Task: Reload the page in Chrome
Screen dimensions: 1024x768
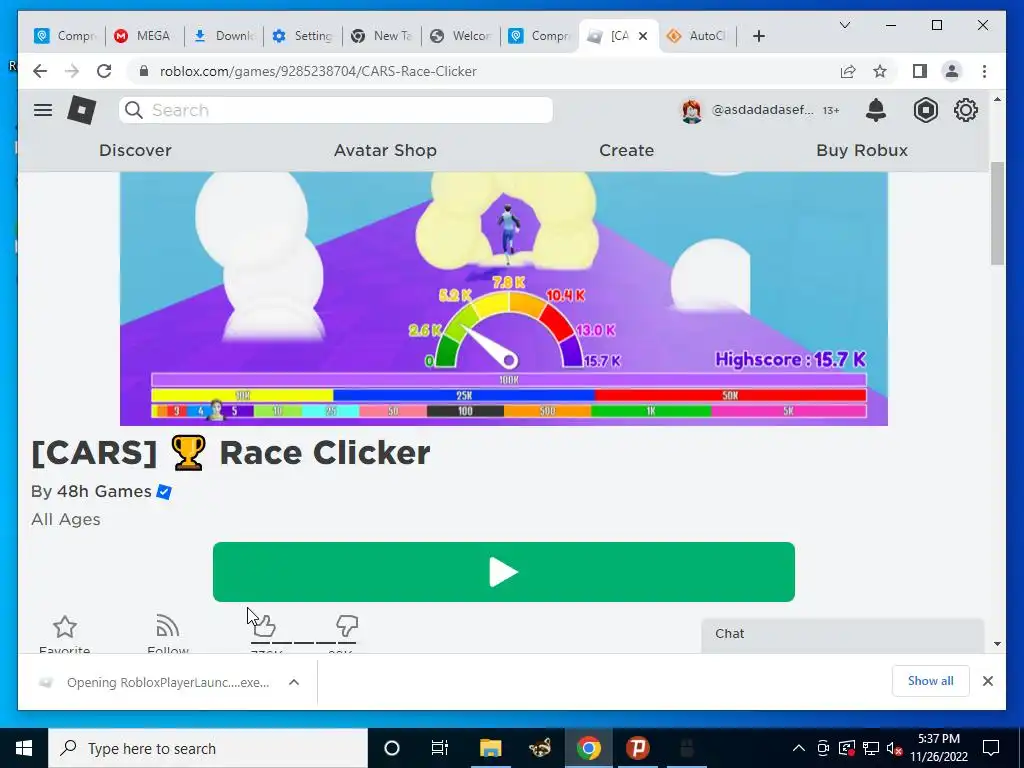Action: point(104,71)
